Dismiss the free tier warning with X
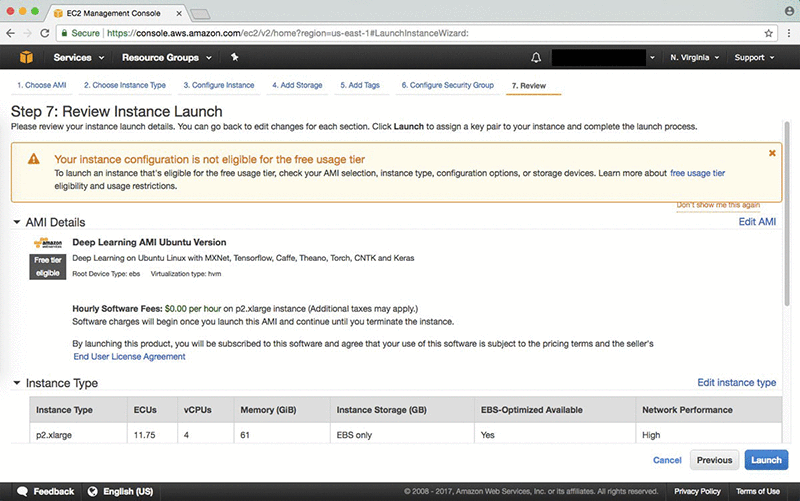The image size is (800, 501). tap(772, 153)
